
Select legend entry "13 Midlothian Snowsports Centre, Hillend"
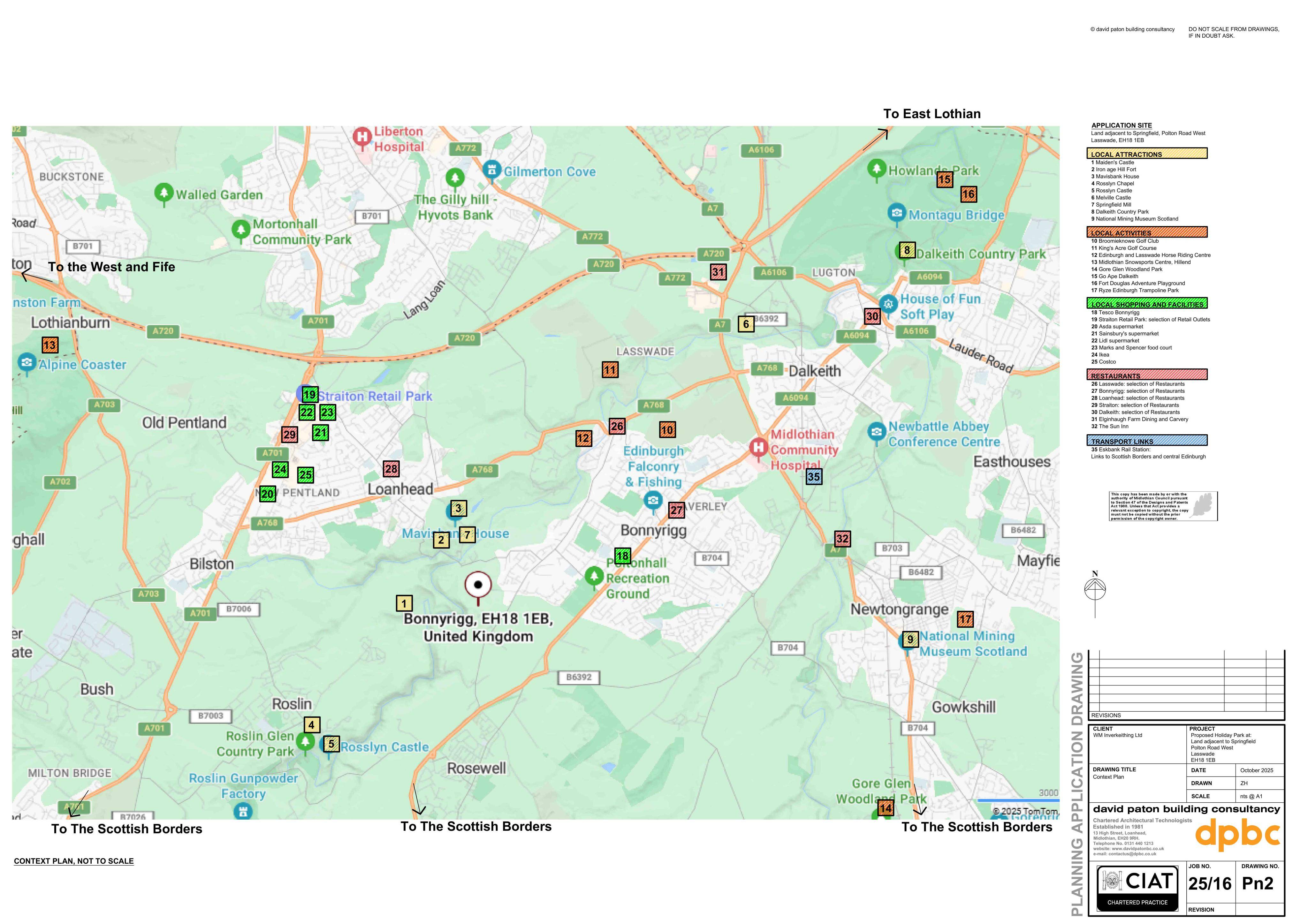click(1141, 262)
